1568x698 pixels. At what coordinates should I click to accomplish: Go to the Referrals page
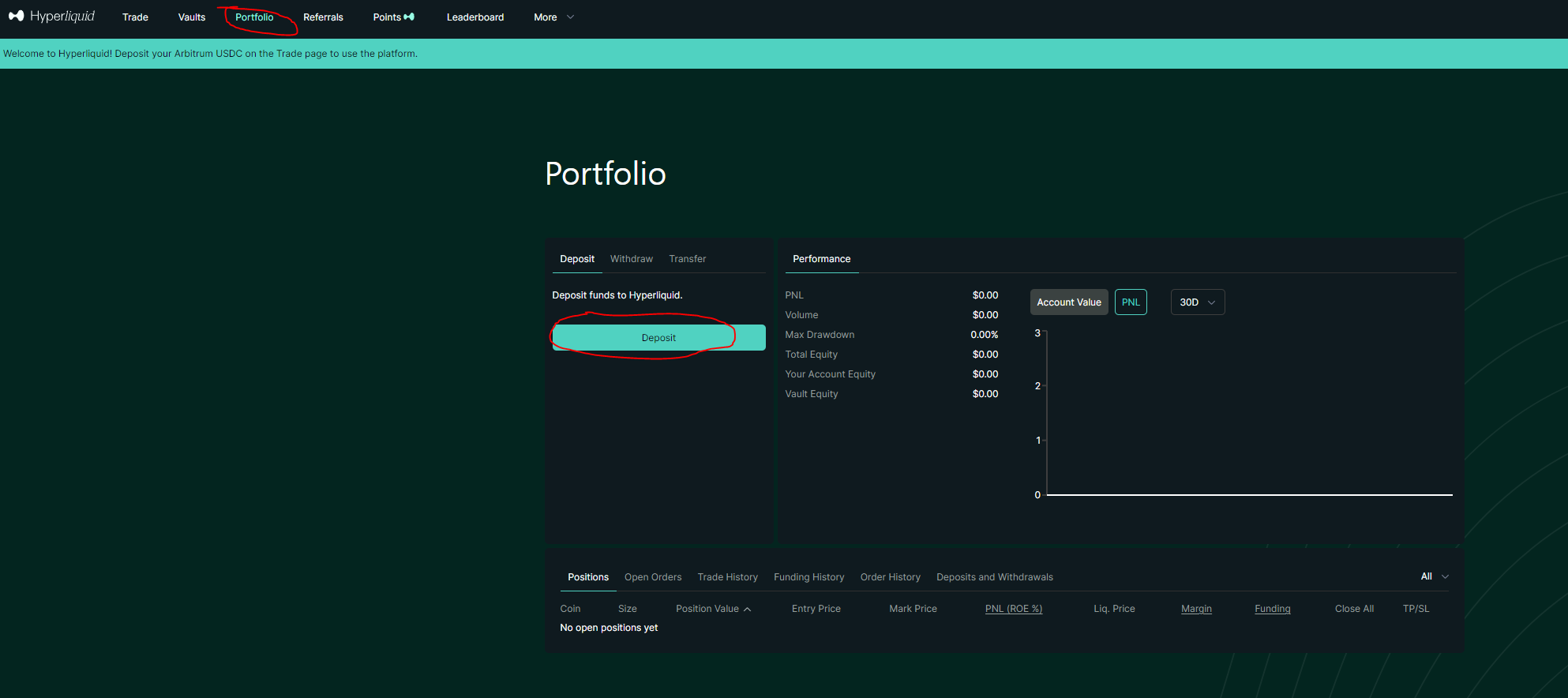(x=323, y=17)
